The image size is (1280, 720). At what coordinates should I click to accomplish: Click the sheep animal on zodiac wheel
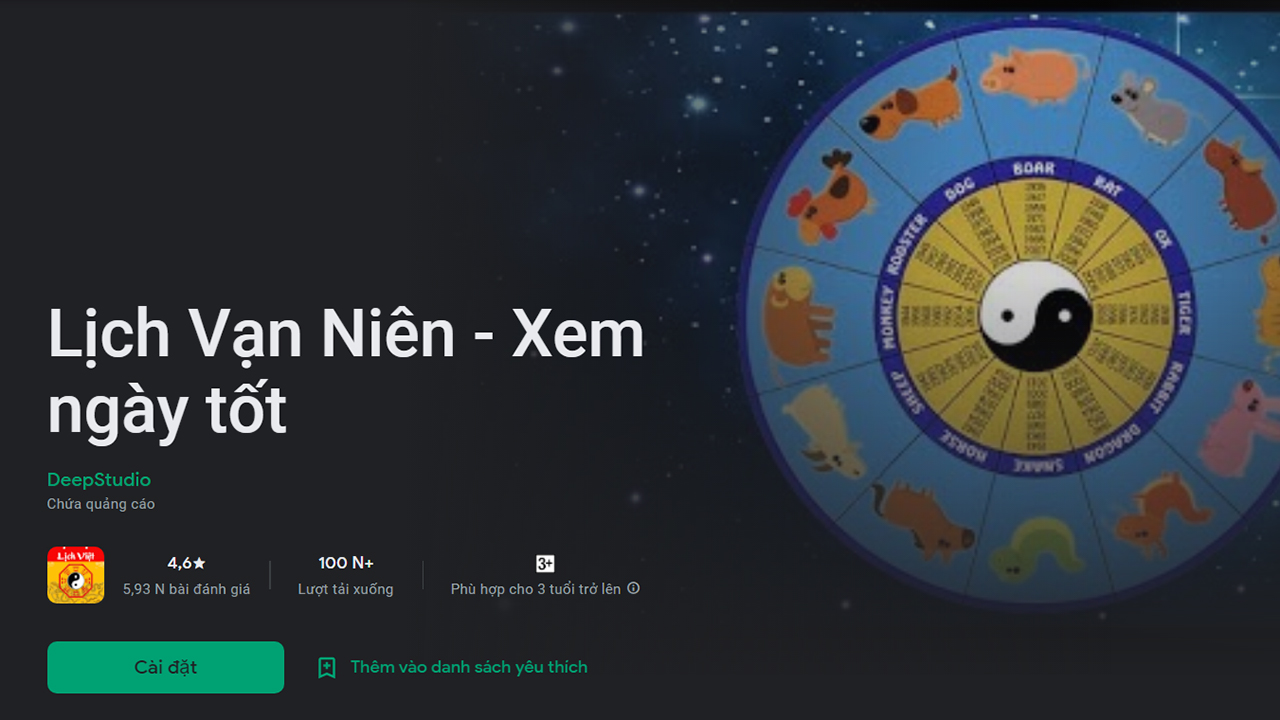coord(823,432)
